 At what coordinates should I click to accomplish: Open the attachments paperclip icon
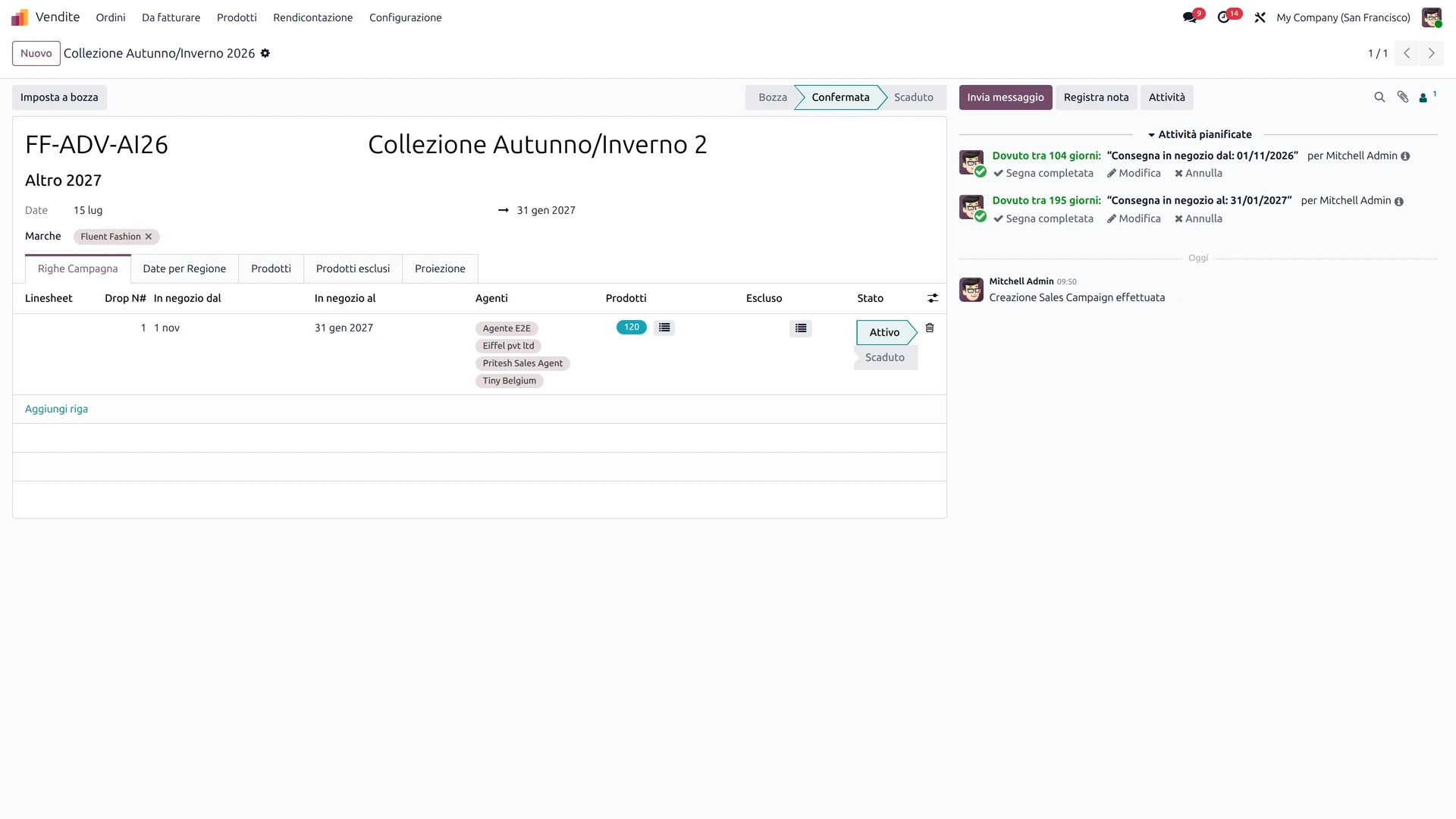[x=1402, y=97]
